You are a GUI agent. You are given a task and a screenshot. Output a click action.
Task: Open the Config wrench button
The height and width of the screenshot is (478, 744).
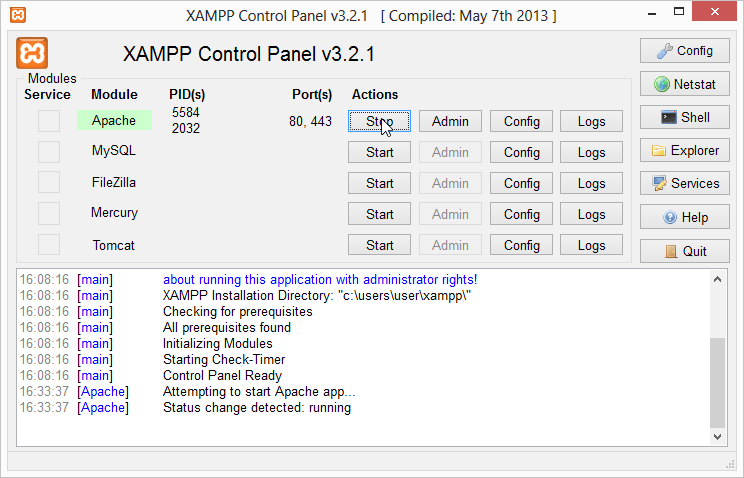[685, 51]
